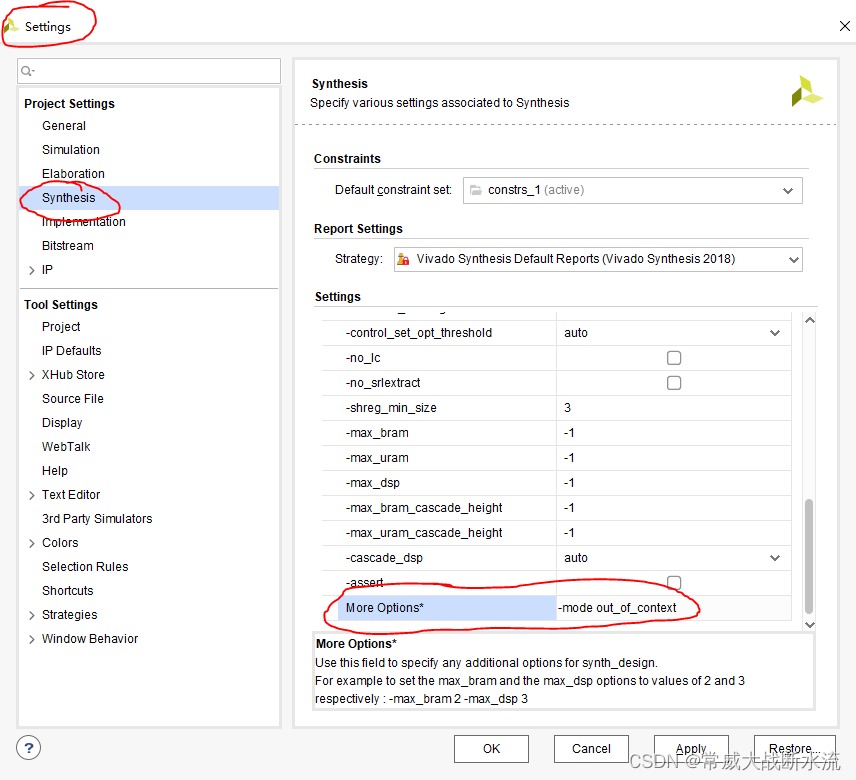Image resolution: width=856 pixels, height=780 pixels.
Task: Open the Elaboration settings page
Action: tap(73, 174)
